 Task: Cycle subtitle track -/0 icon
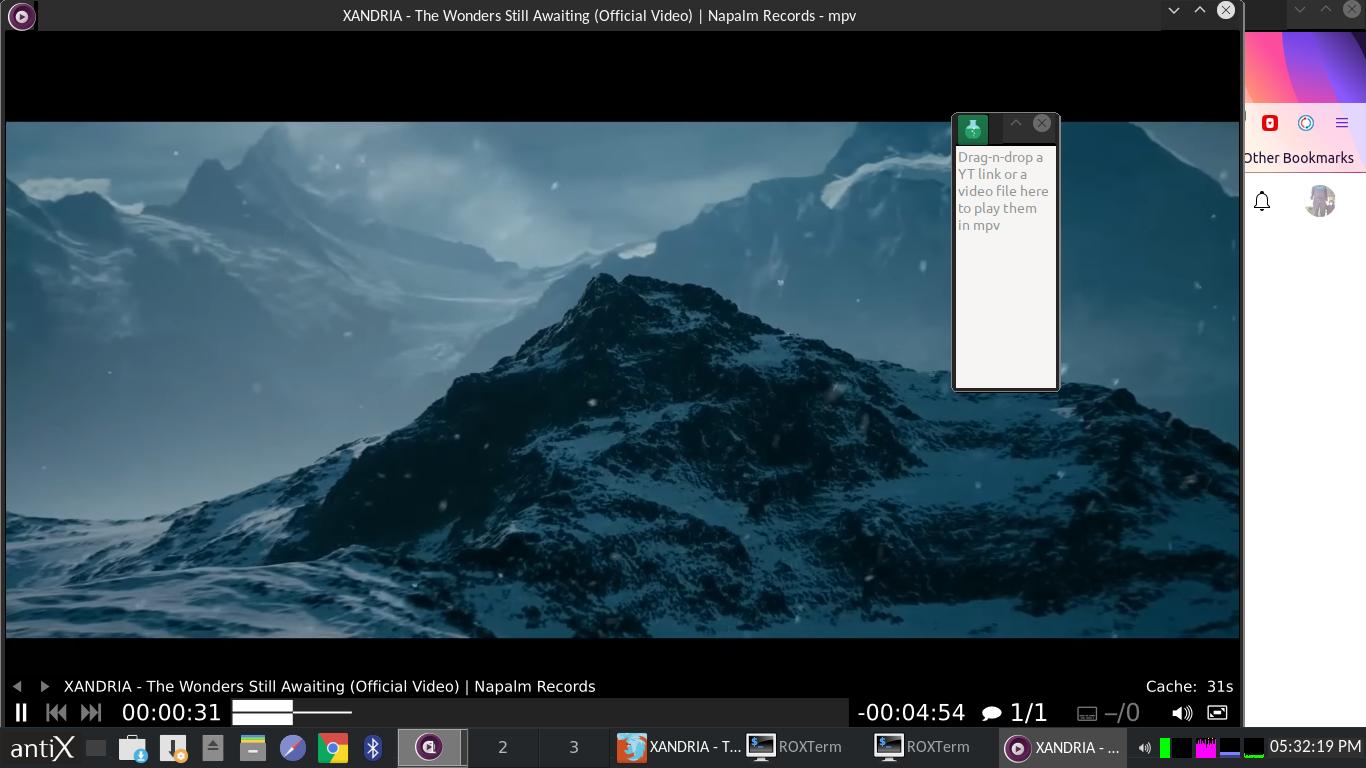coord(1108,713)
